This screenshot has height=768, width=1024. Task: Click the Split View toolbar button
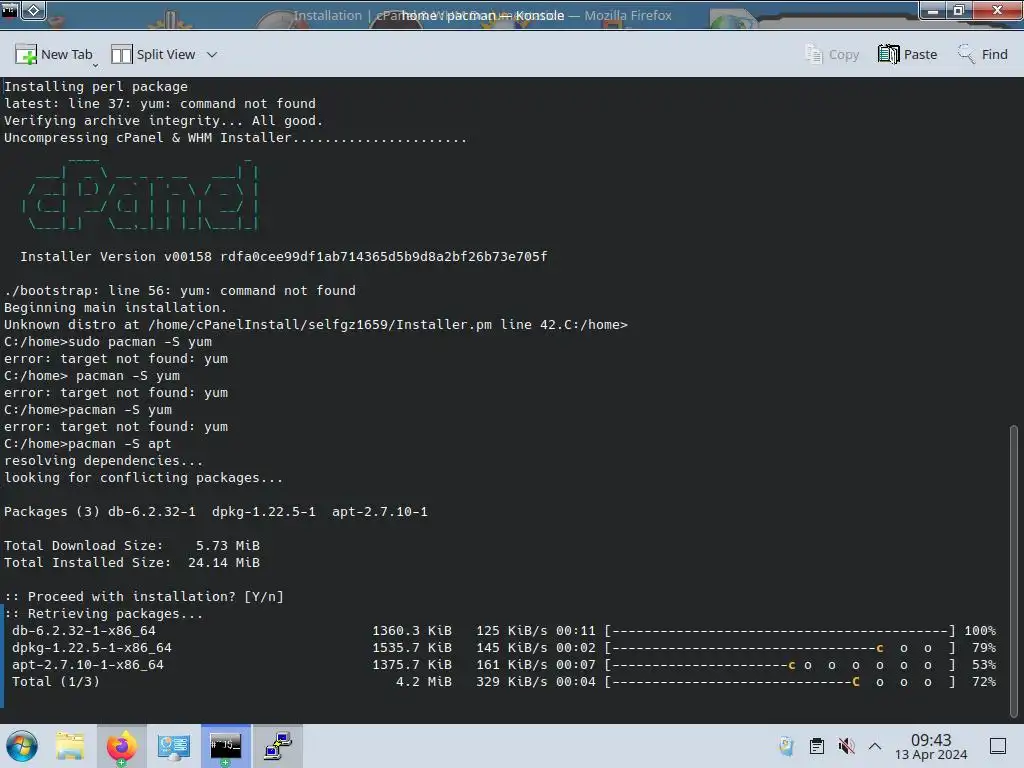[153, 55]
